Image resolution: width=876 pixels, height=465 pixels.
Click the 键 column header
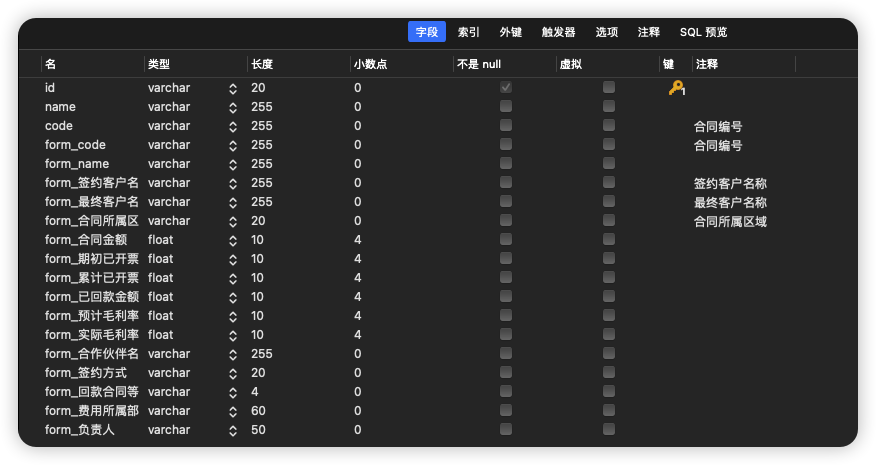tap(668, 64)
